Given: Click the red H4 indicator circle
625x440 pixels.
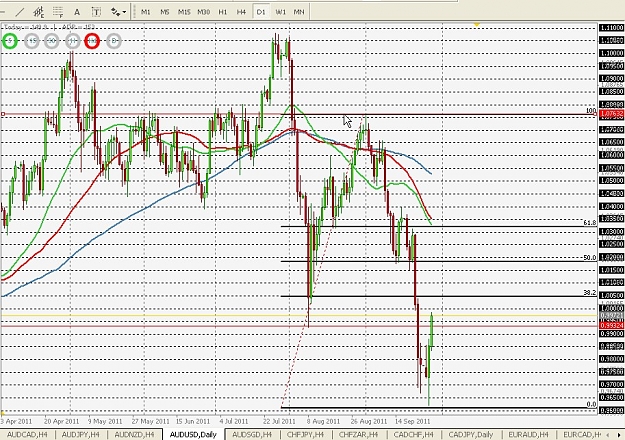Looking at the screenshot, I should 92,41.
